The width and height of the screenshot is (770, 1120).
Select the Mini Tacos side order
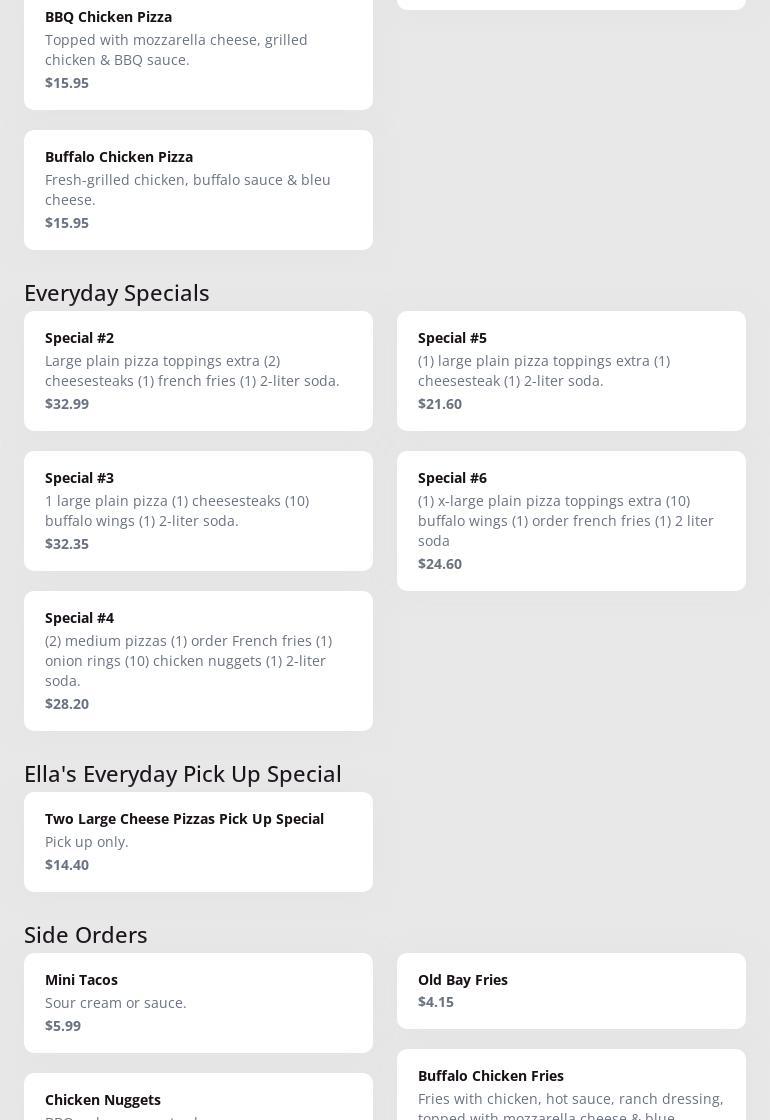coord(198,1002)
